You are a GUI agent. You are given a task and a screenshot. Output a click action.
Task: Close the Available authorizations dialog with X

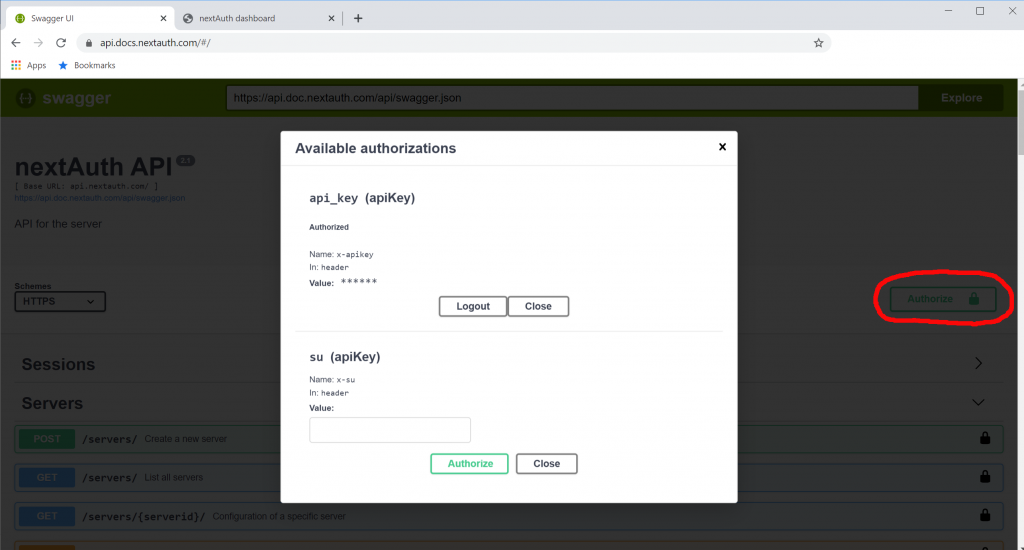coord(722,147)
